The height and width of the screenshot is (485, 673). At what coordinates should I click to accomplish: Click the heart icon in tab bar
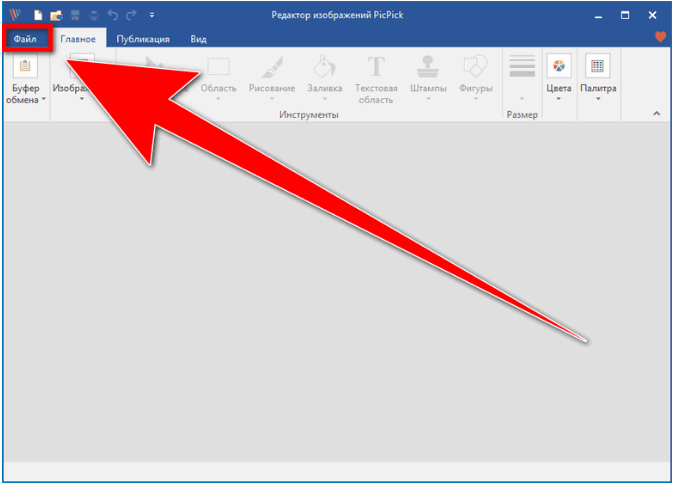pos(659,37)
